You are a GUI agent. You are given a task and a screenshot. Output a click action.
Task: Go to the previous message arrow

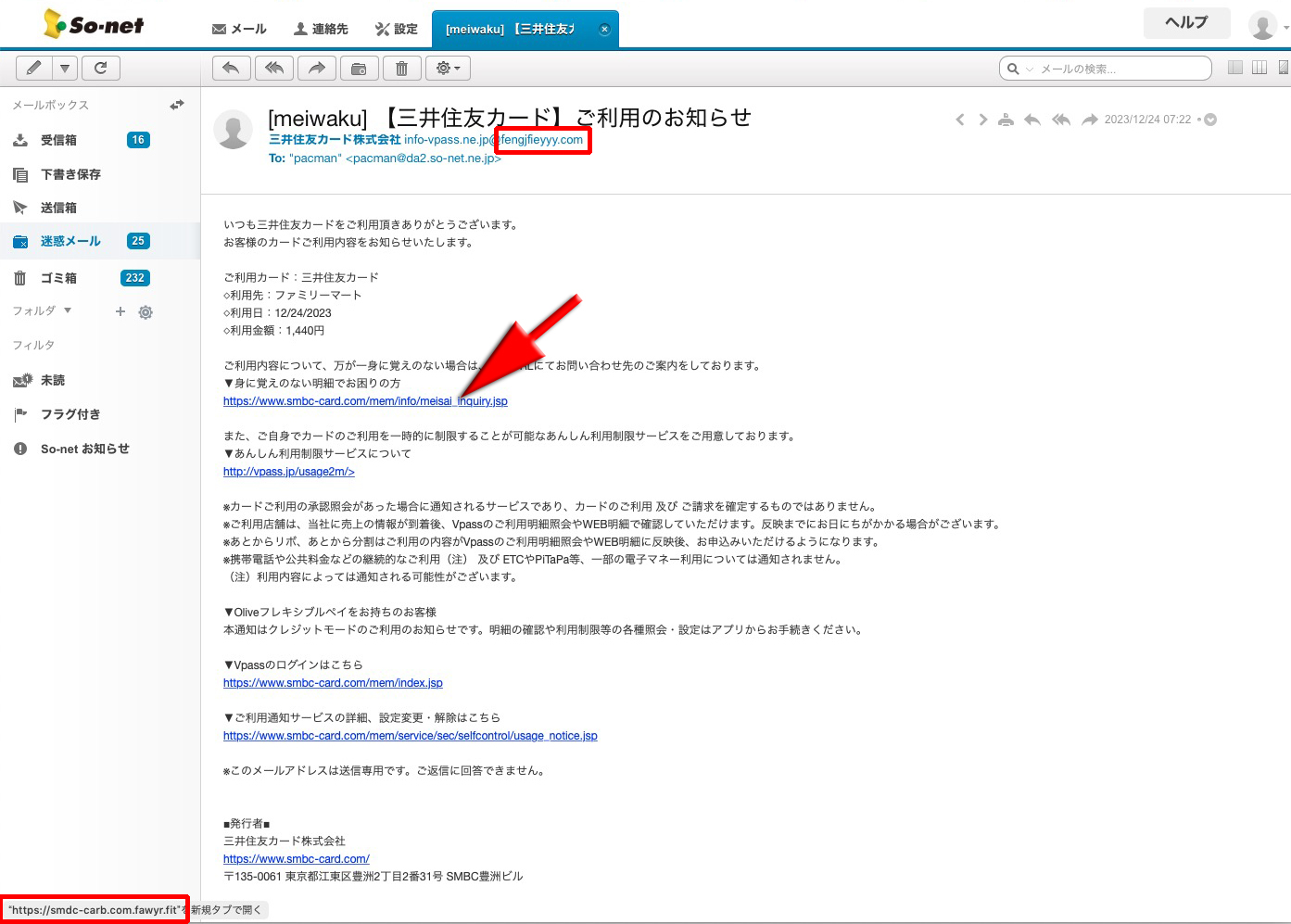(960, 120)
